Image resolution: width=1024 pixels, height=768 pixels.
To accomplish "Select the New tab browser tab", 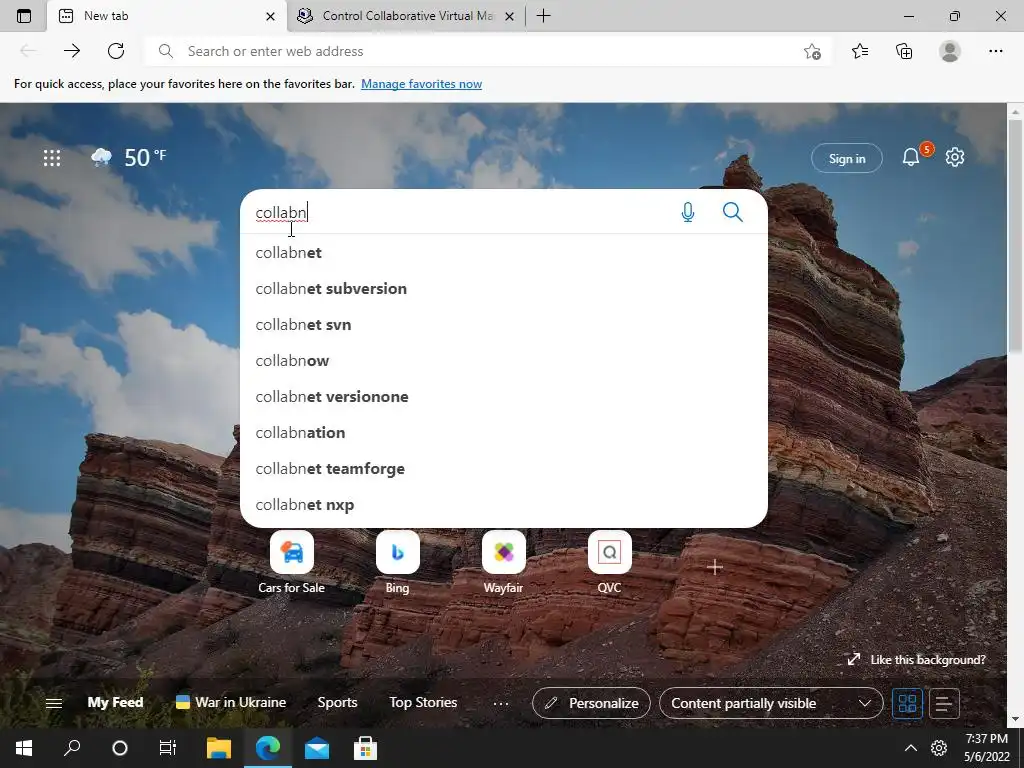I will point(167,16).
